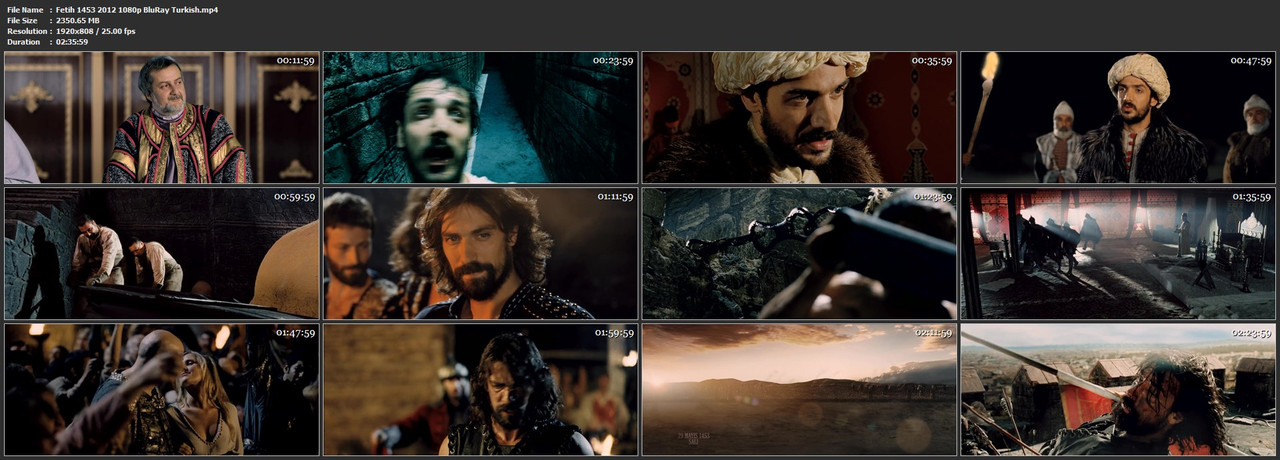Click the 01:11:59 timestamp label

pos(614,197)
